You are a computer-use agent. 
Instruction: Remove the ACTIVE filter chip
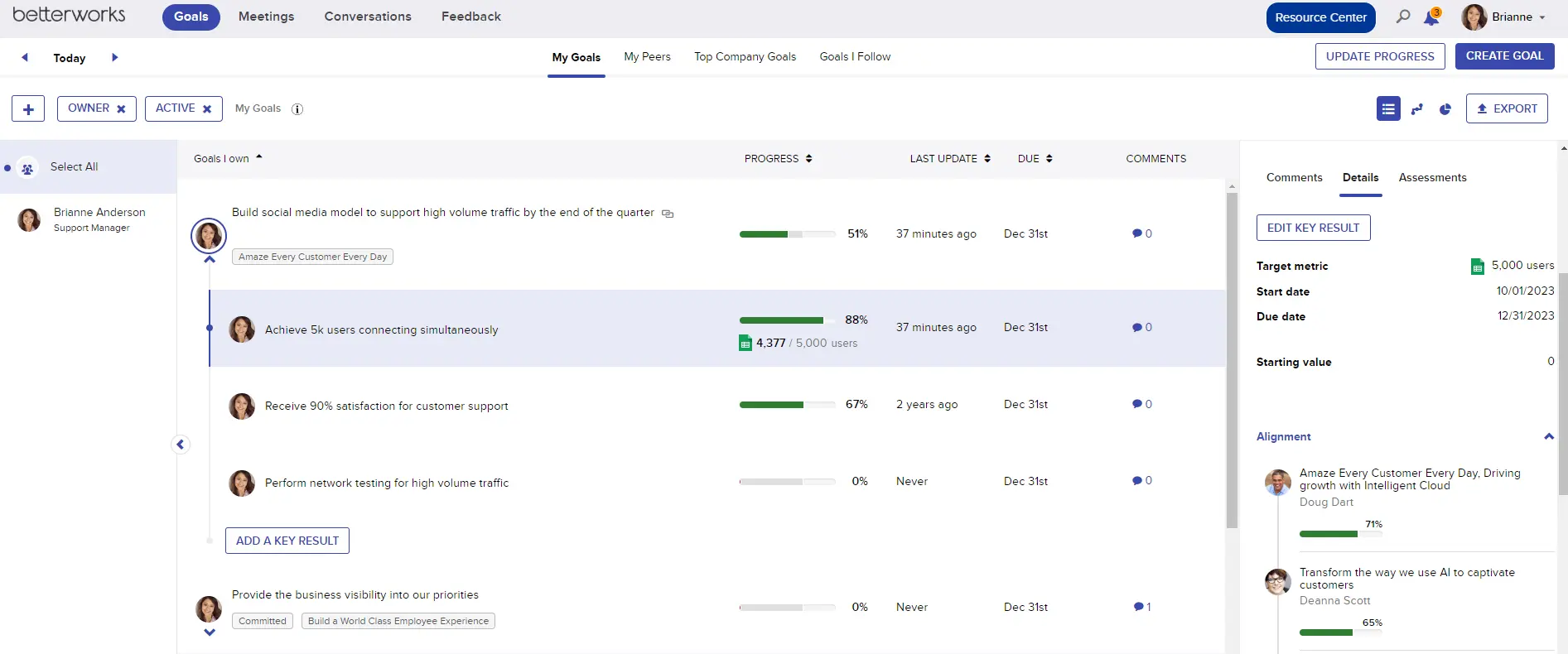(x=207, y=108)
